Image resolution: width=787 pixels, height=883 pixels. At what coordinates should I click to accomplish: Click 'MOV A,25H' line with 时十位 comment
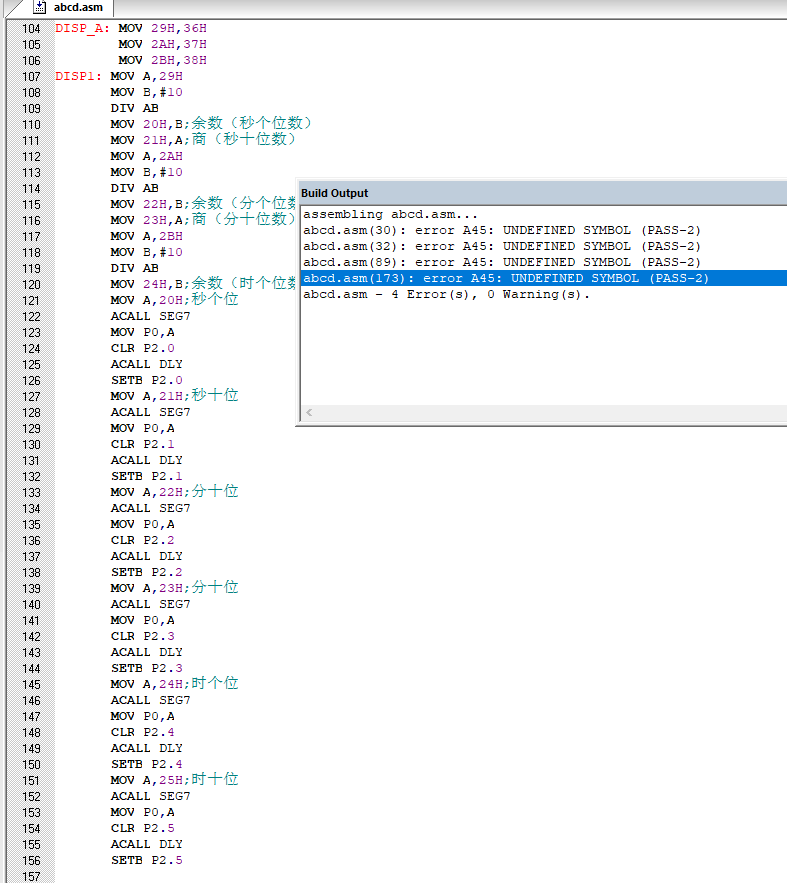pos(175,780)
